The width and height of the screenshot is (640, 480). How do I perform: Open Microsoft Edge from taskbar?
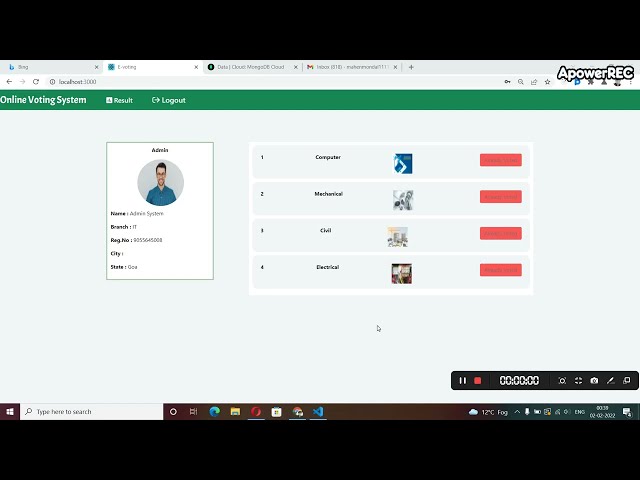click(x=215, y=411)
